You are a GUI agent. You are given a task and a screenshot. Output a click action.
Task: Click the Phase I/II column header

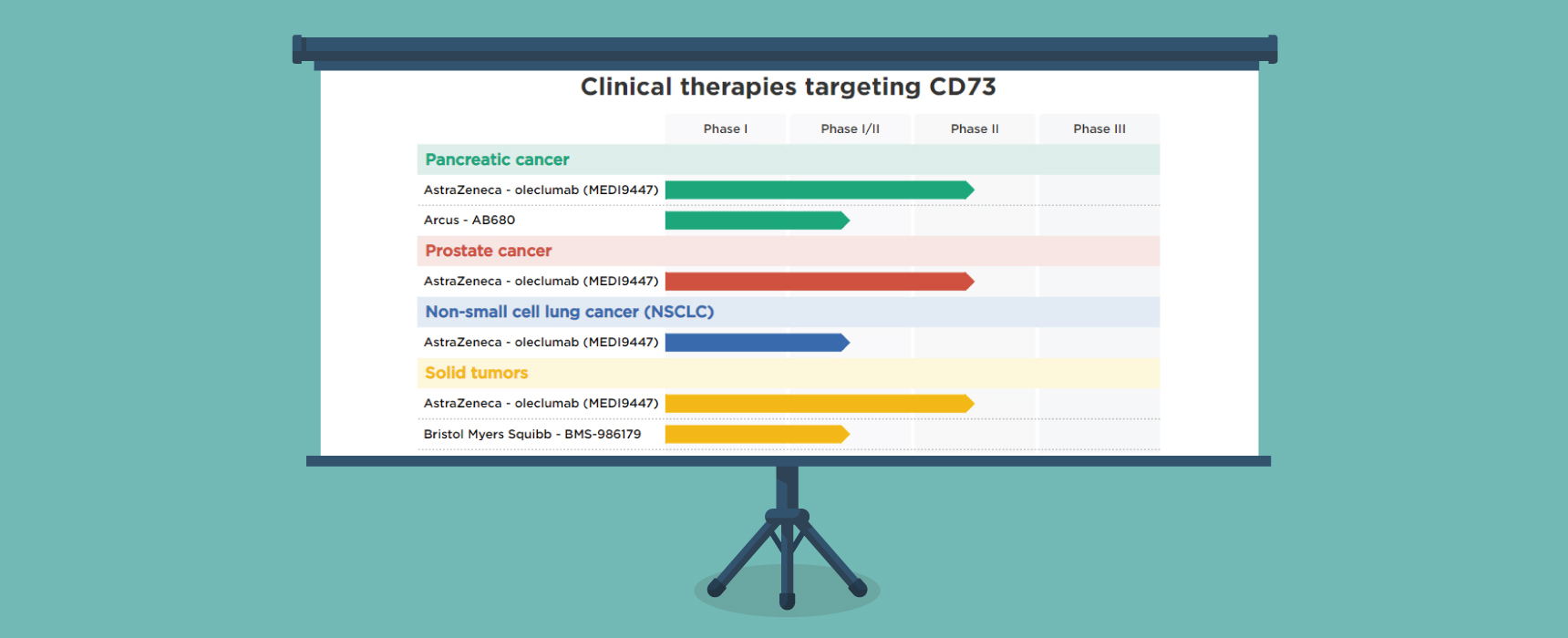(850, 129)
